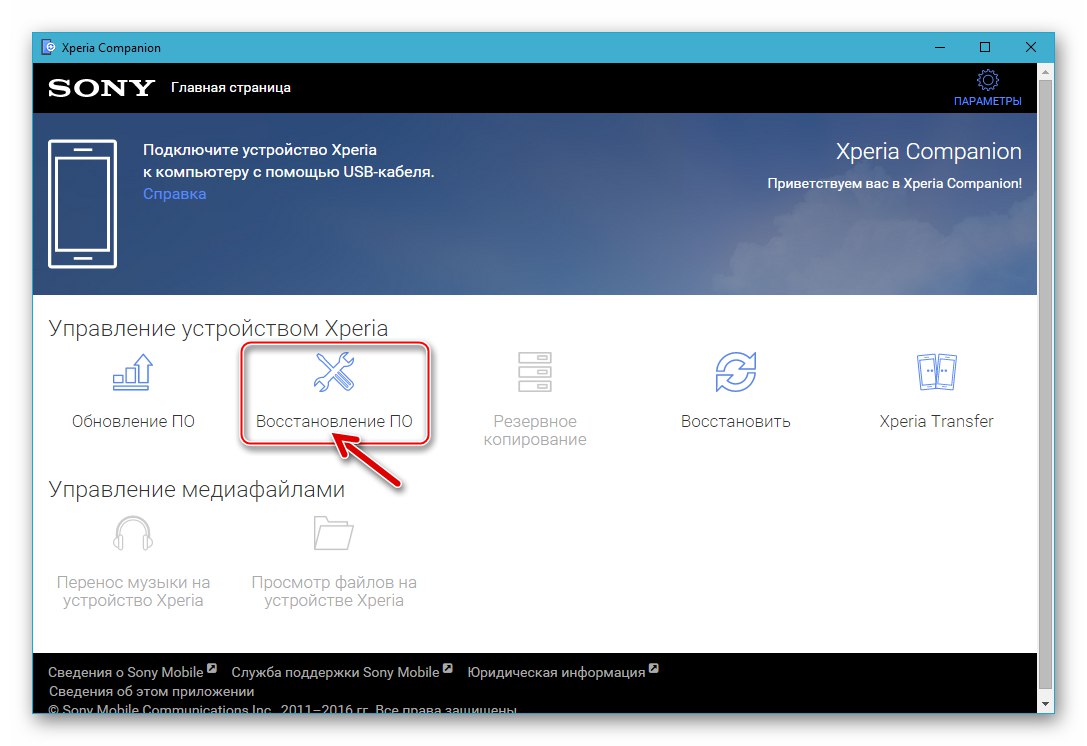
Task: Click the Резервное копирование label
Action: coord(534,430)
